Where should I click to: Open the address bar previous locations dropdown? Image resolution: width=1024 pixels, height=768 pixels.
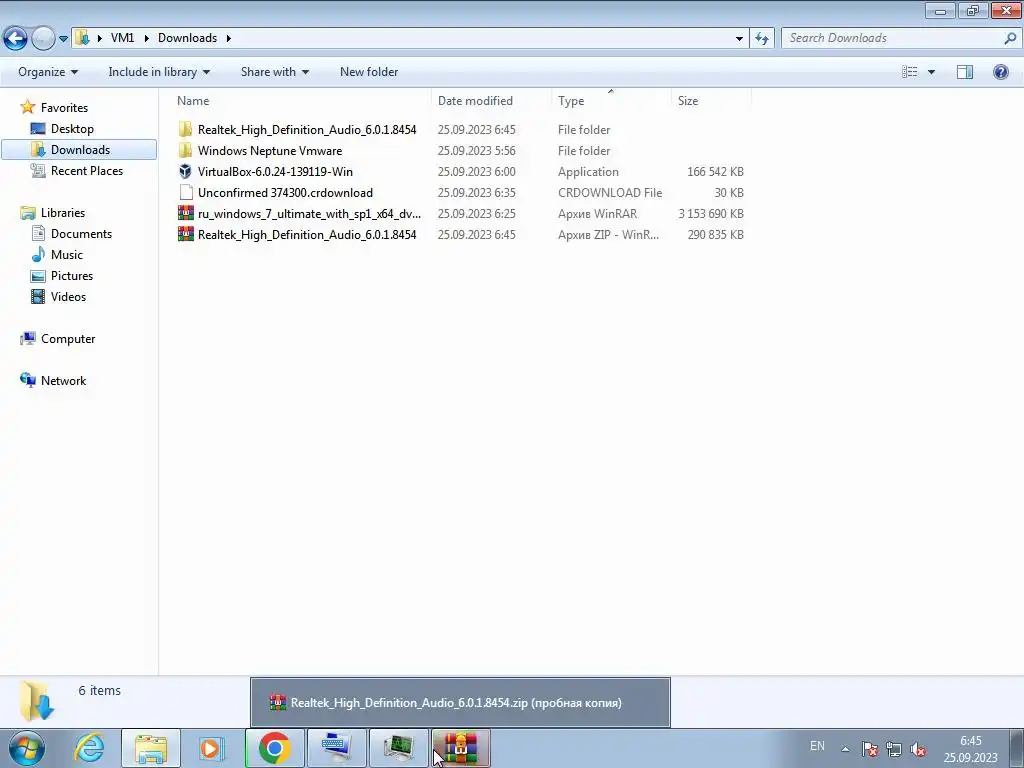pyautogui.click(x=739, y=39)
